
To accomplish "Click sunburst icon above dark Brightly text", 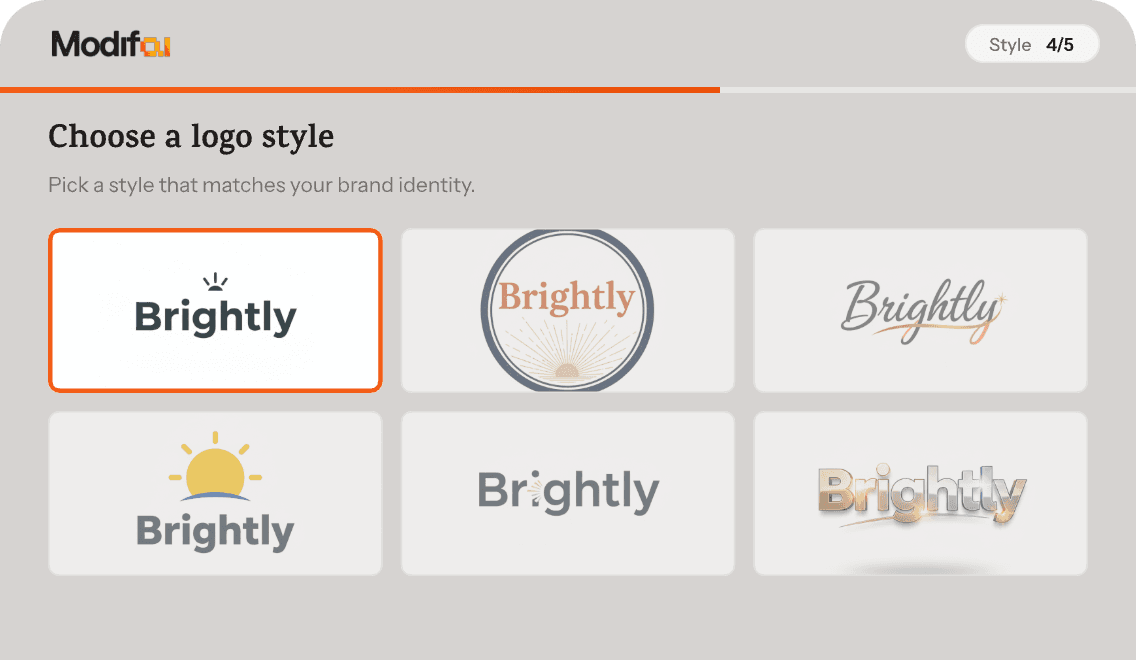I will pyautogui.click(x=216, y=282).
